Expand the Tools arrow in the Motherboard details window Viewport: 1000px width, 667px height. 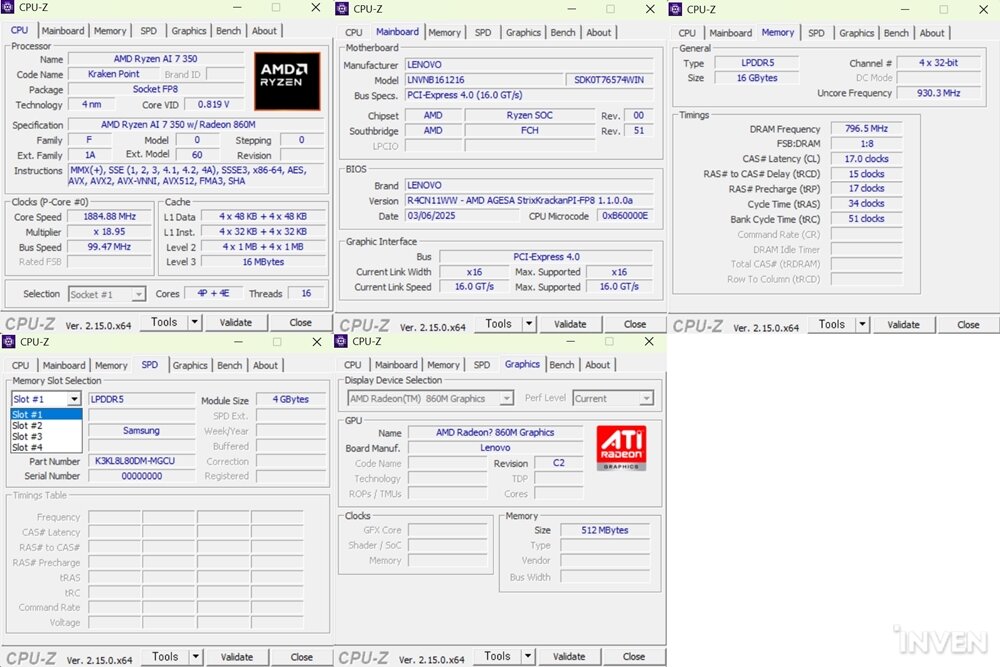click(x=529, y=324)
